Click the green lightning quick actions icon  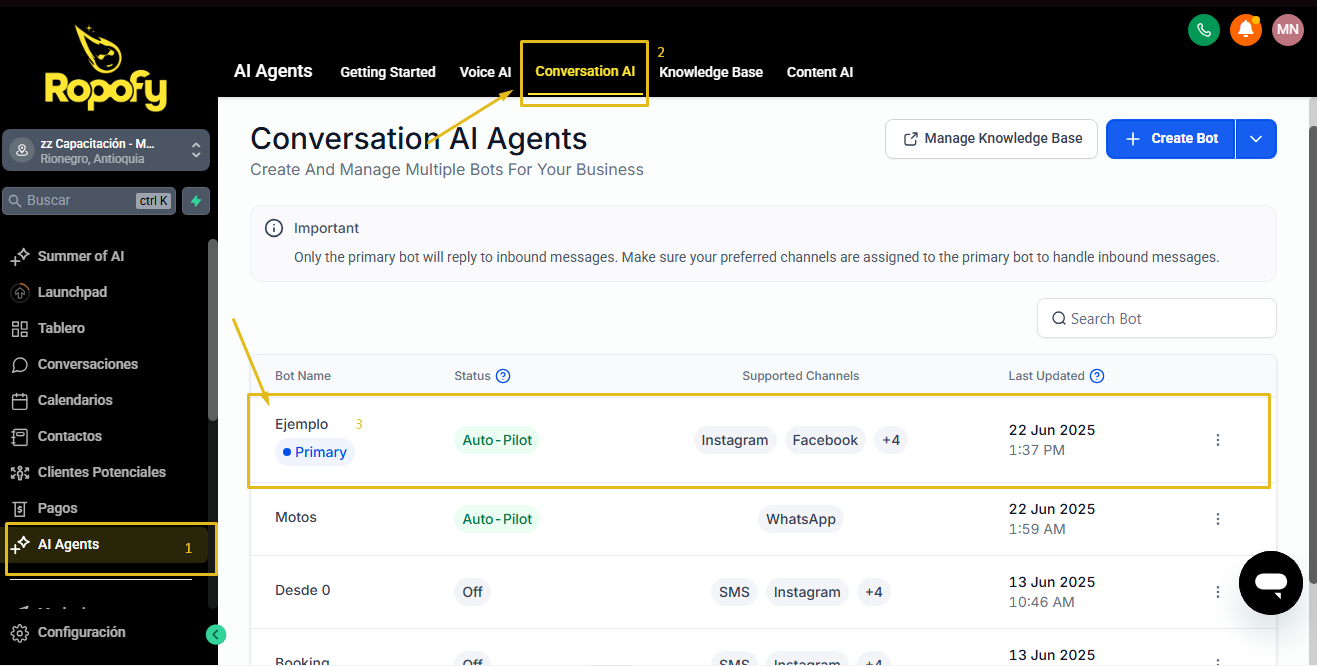point(196,201)
